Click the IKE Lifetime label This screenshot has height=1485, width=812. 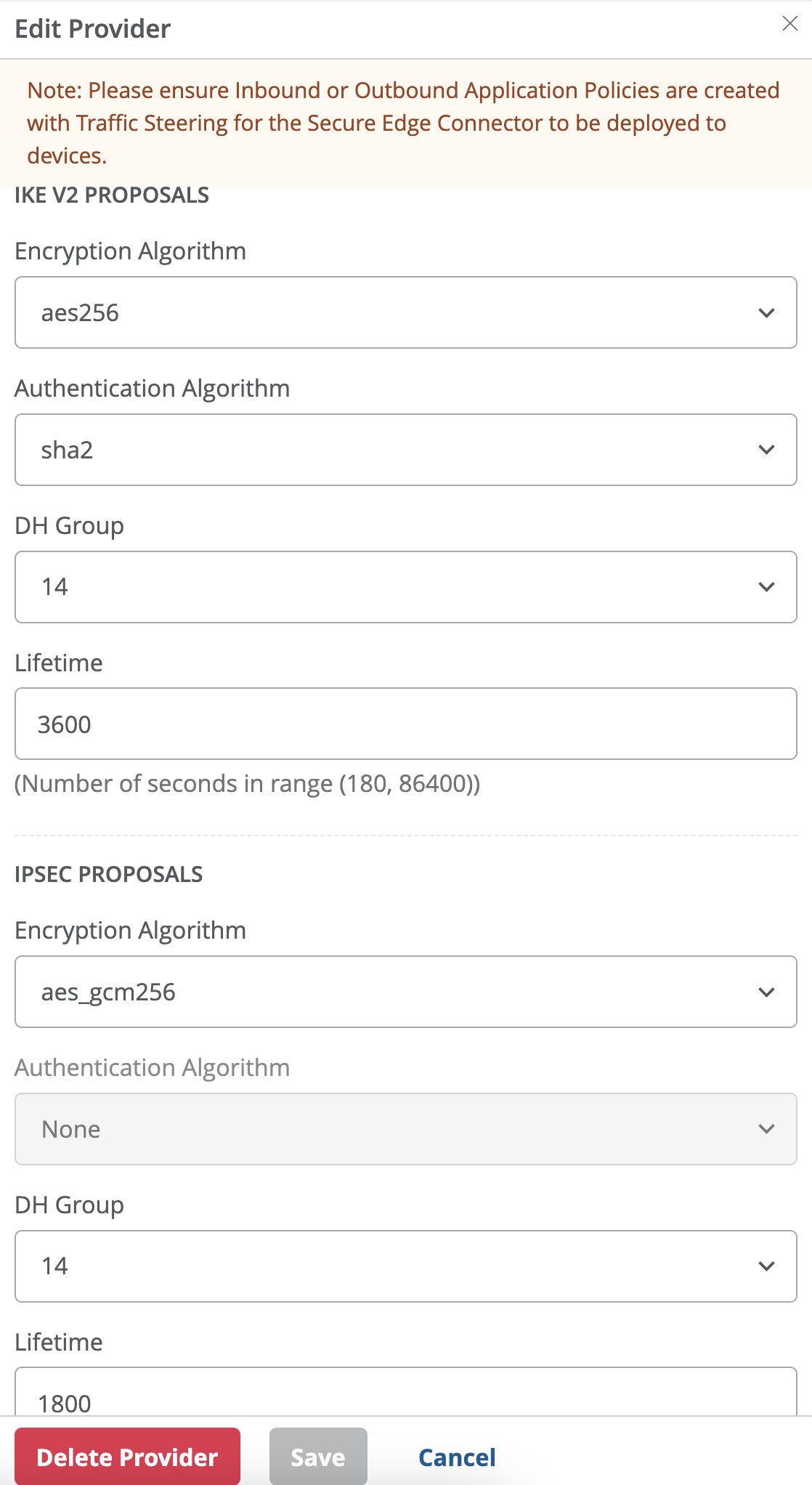(59, 663)
